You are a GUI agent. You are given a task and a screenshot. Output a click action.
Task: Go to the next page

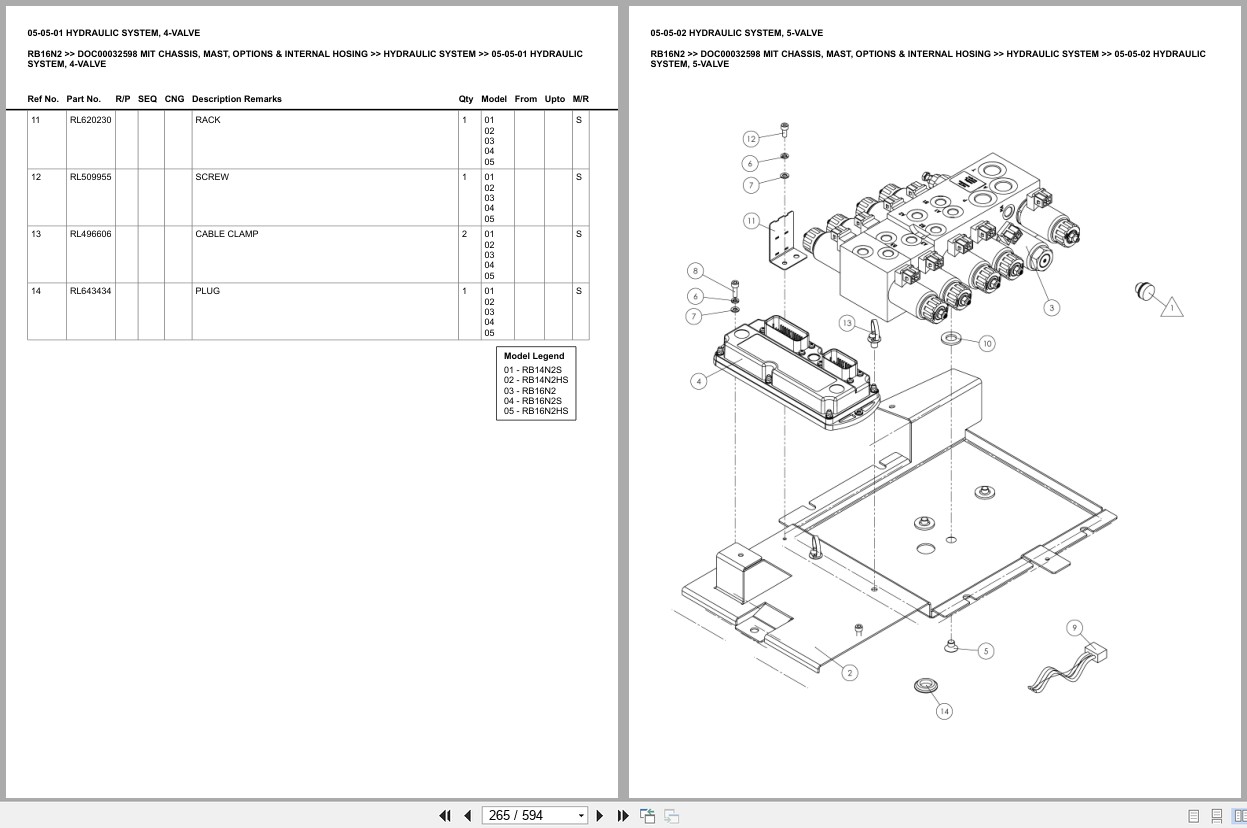600,816
